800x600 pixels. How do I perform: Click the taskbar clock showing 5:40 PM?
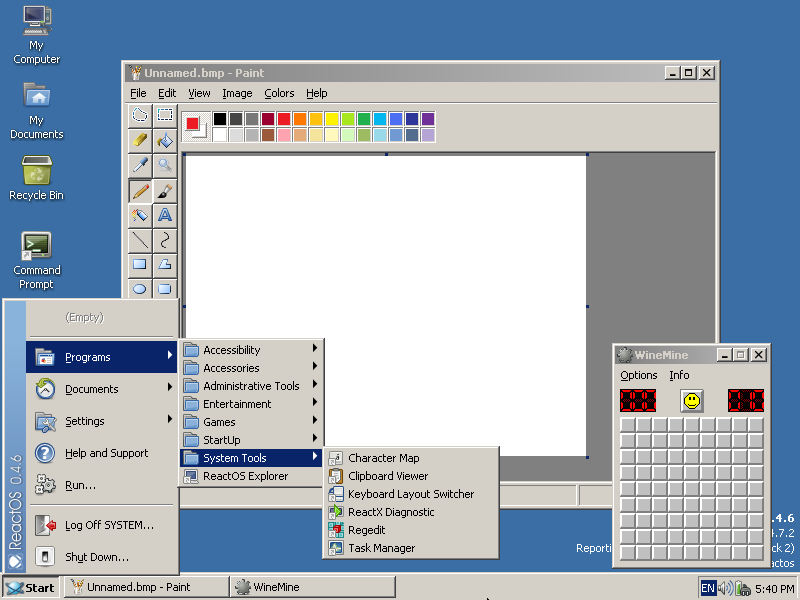click(774, 589)
